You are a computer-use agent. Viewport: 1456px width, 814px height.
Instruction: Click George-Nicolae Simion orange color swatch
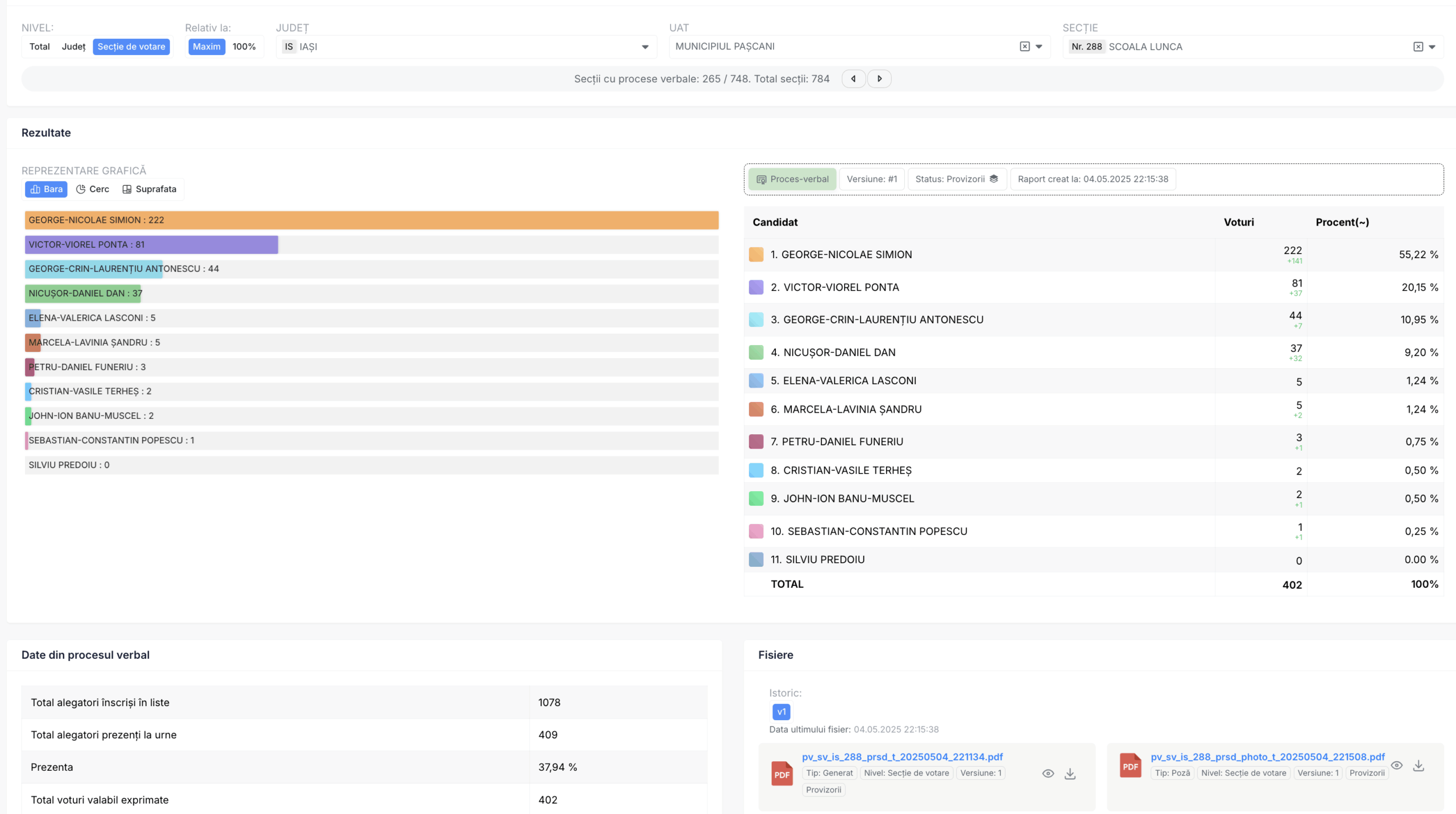coord(756,255)
